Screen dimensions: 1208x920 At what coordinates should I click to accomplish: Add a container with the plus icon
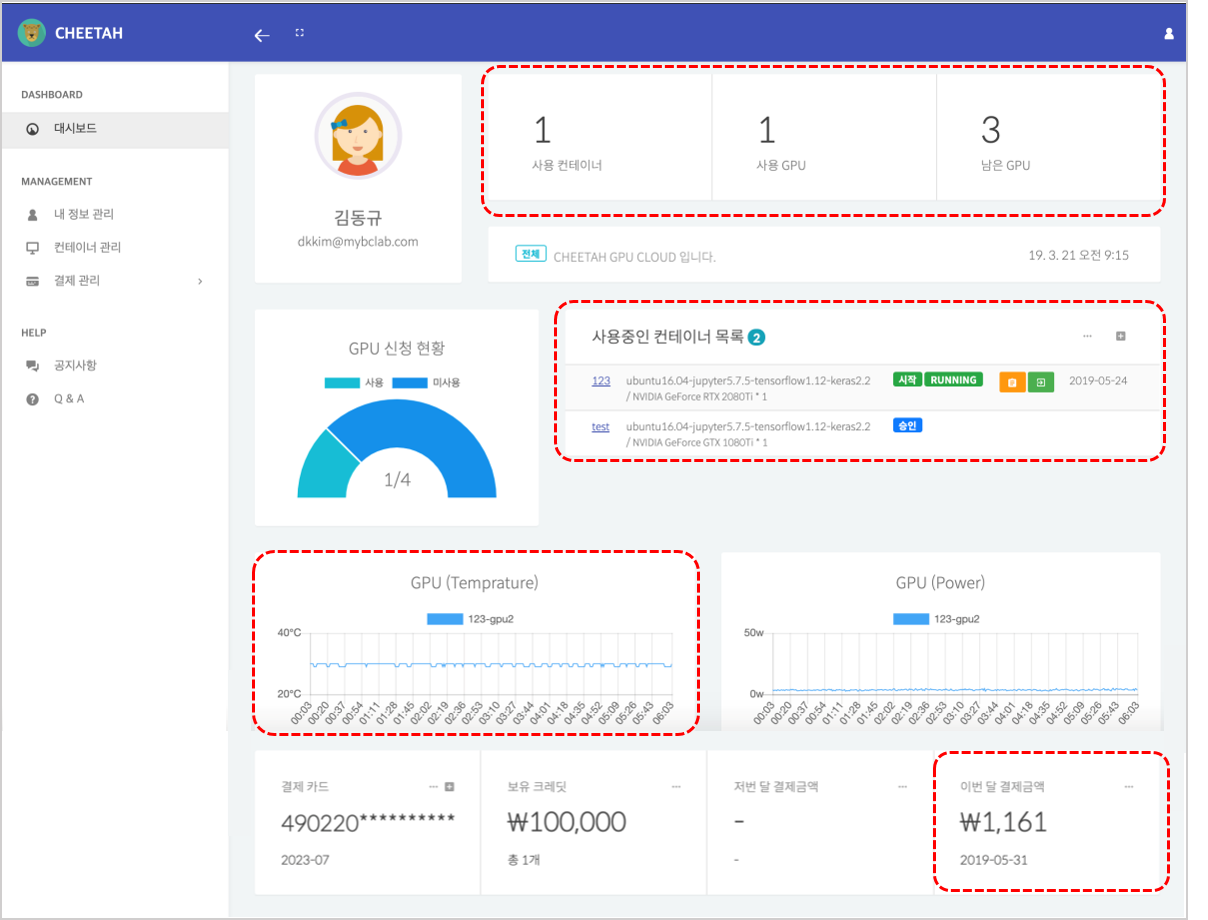pos(1120,336)
